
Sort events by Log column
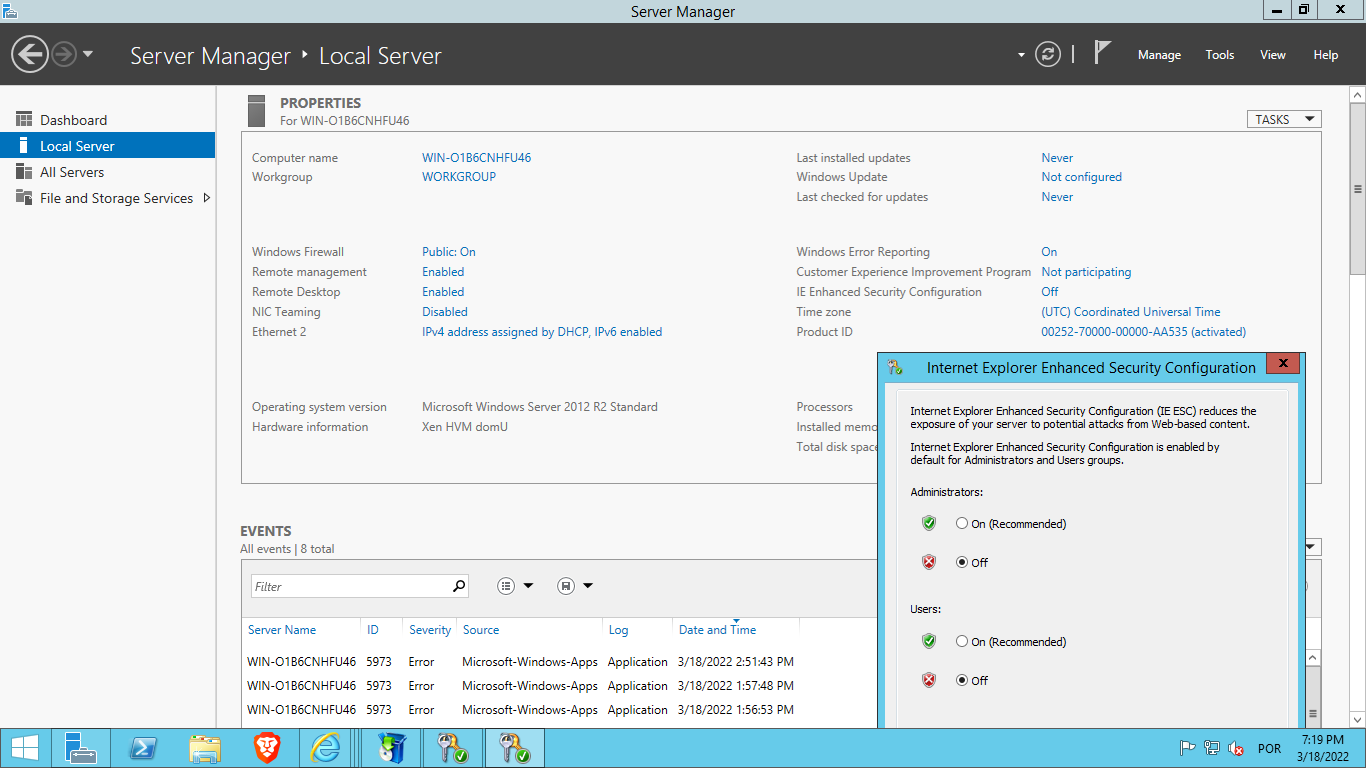[618, 630]
